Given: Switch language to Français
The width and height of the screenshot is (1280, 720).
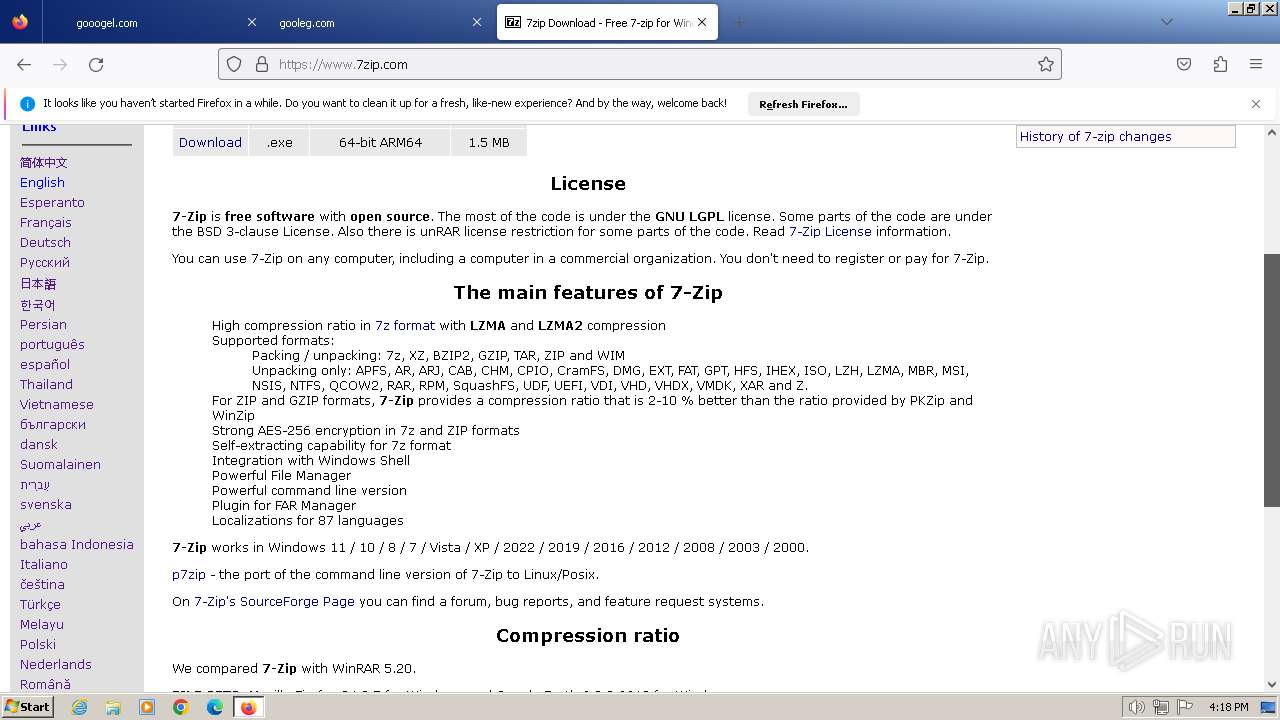Looking at the screenshot, I should (46, 222).
